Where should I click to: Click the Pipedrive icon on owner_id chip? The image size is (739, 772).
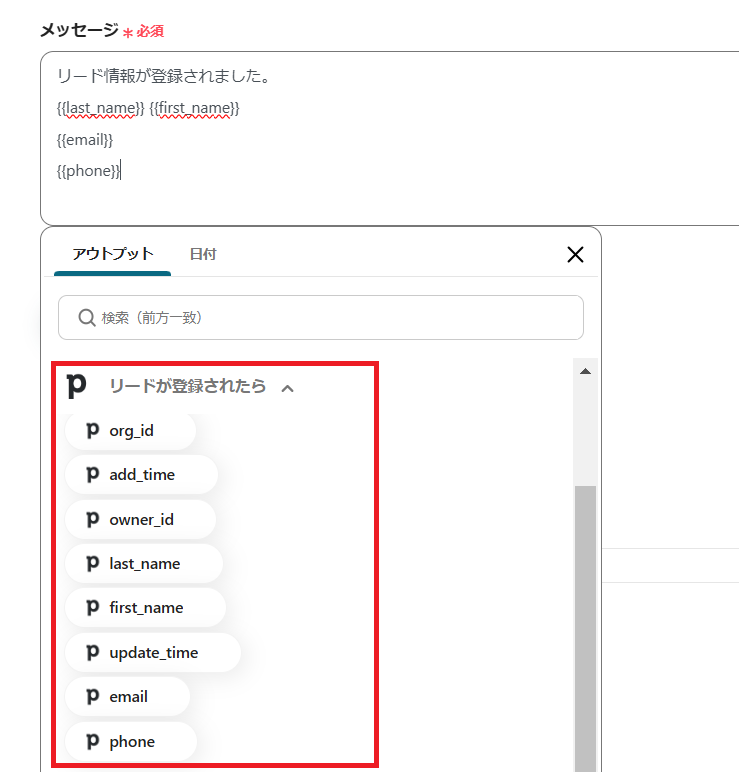tap(93, 519)
